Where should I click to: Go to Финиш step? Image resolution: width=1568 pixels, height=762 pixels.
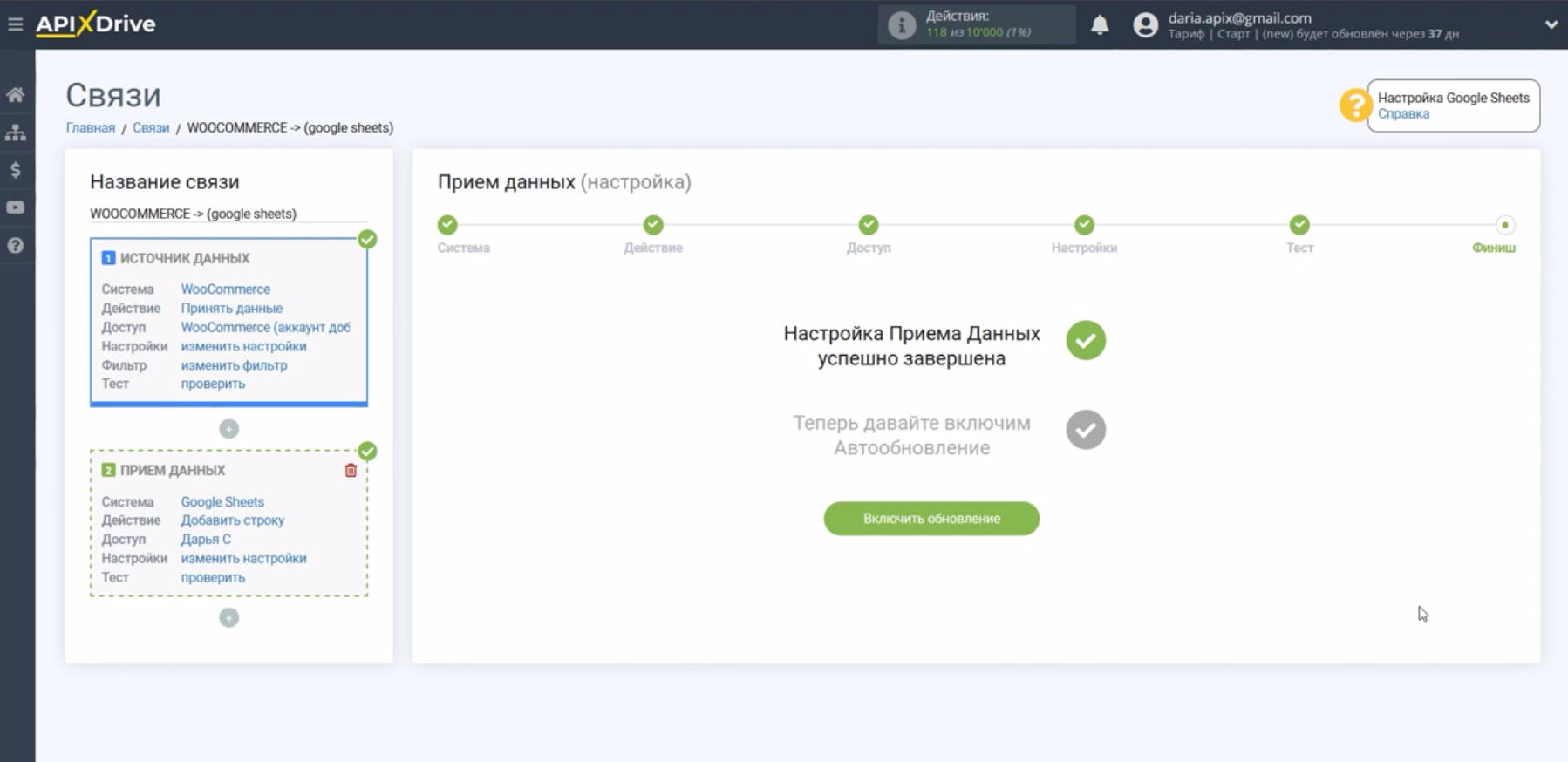click(1504, 225)
